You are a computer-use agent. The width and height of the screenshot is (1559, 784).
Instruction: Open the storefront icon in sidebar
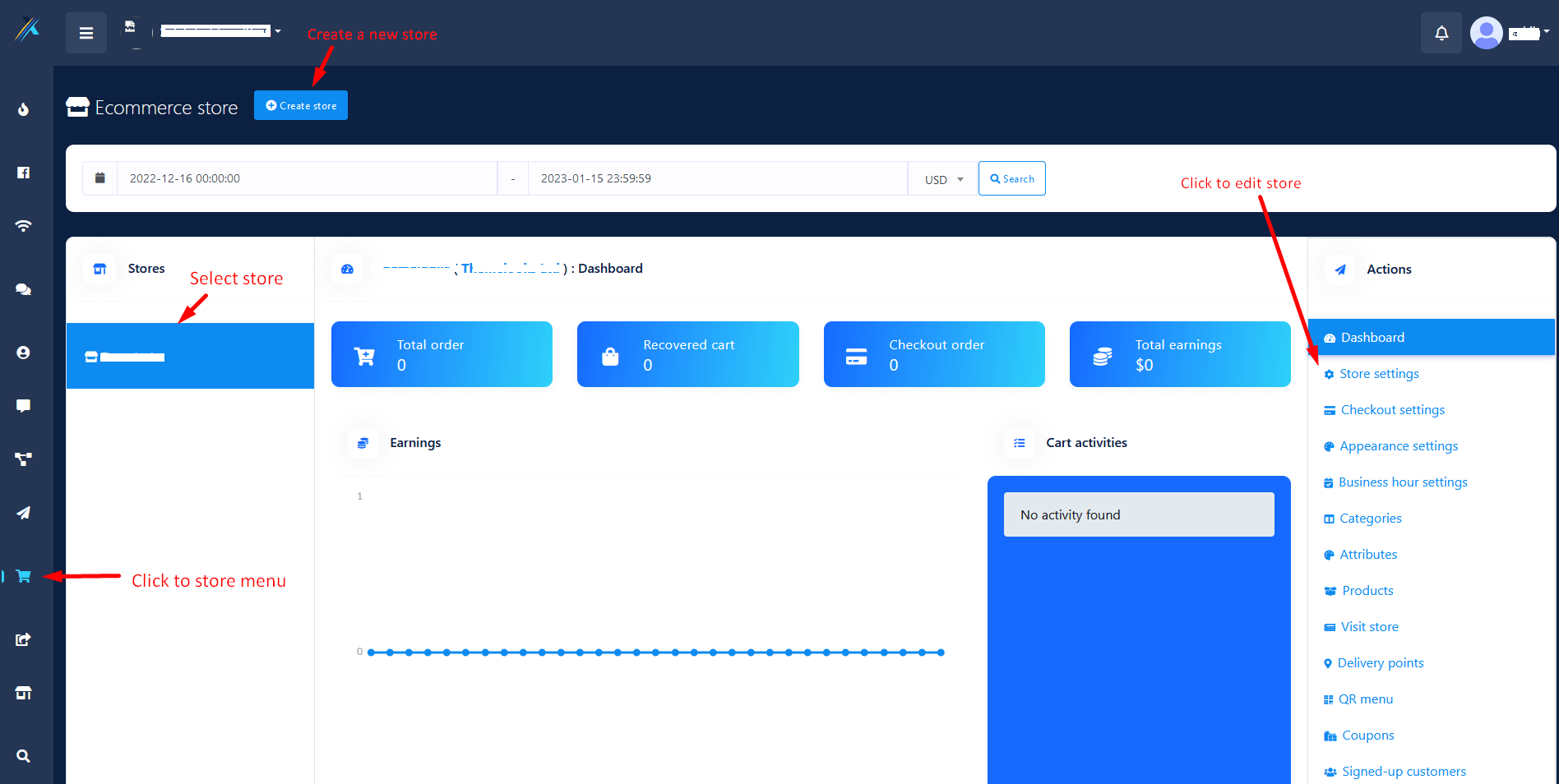pyautogui.click(x=24, y=693)
